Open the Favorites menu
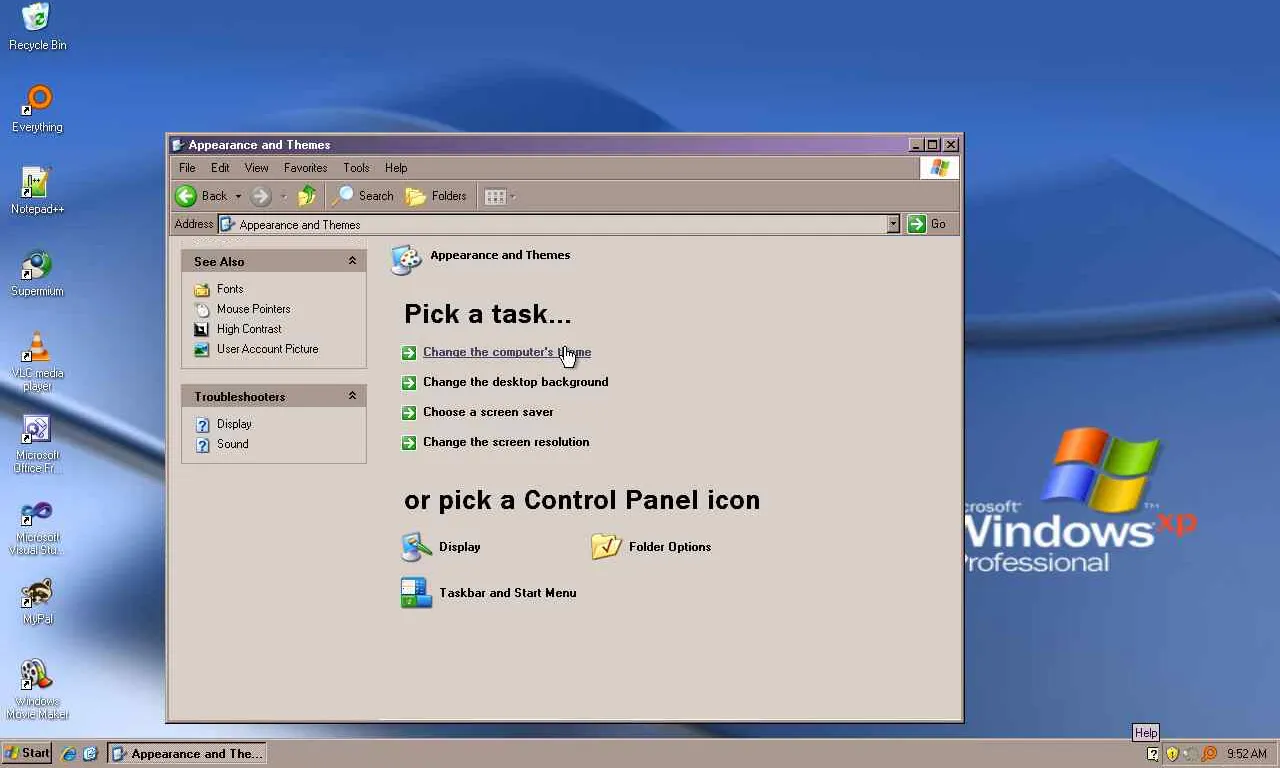 [305, 168]
